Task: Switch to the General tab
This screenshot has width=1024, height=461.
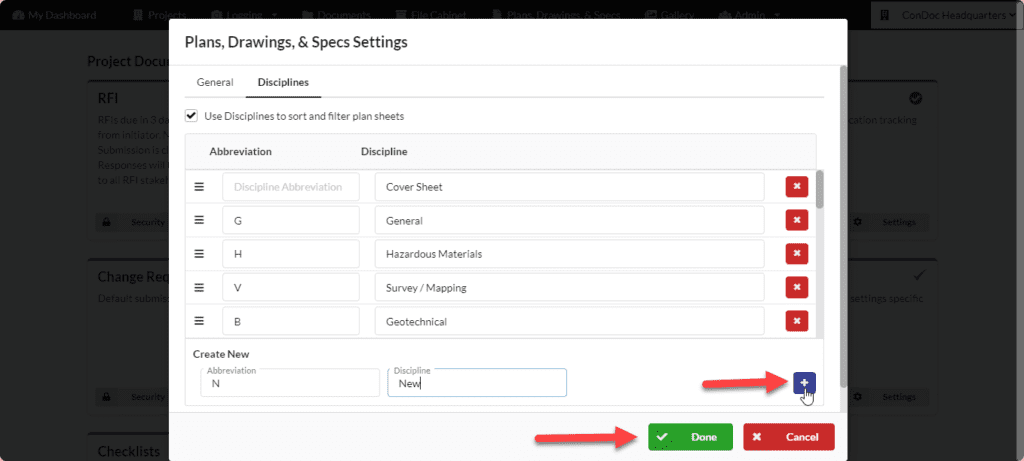Action: pos(215,82)
